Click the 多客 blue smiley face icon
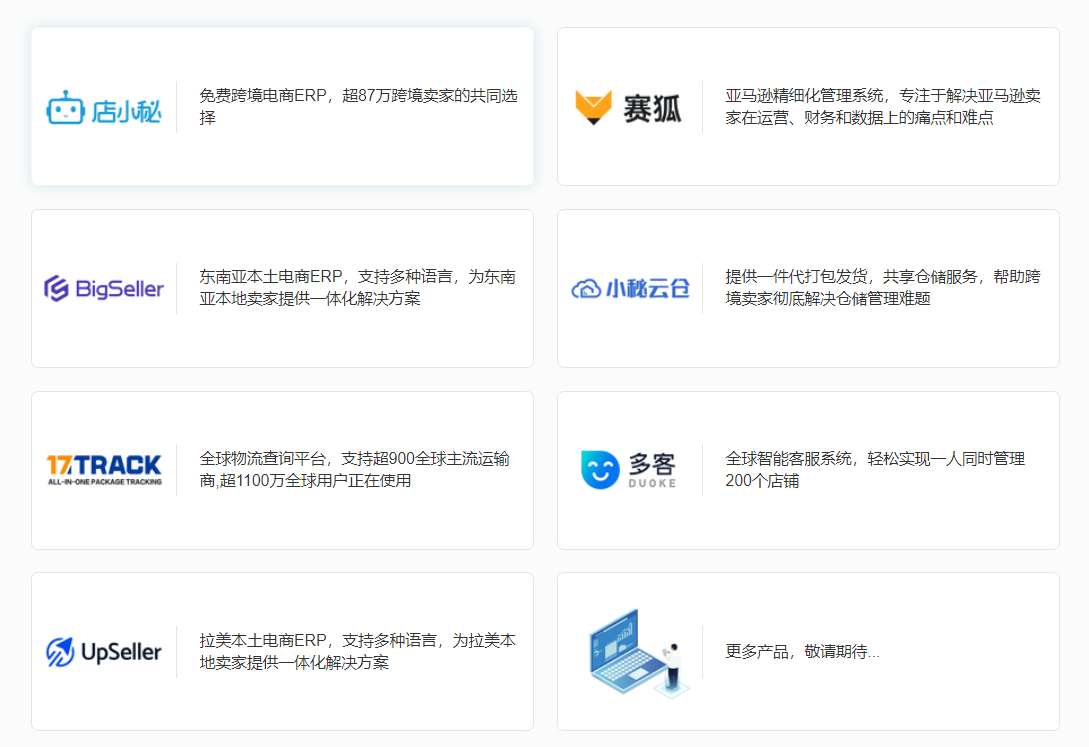This screenshot has height=747, width=1089. coord(600,470)
